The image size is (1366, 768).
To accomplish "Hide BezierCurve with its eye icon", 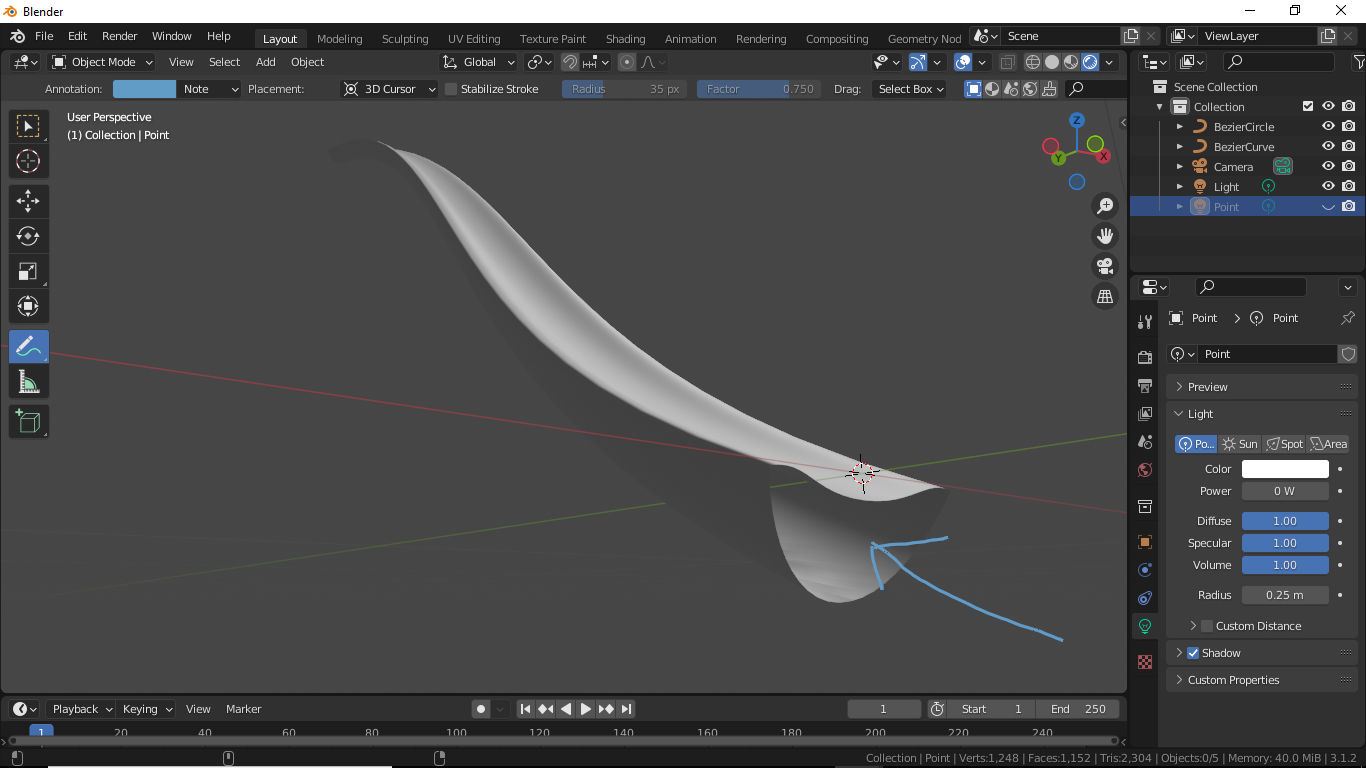I will coord(1328,147).
